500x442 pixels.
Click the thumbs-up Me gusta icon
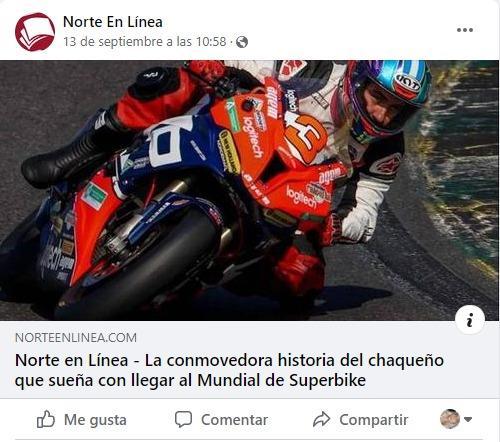coord(46,419)
